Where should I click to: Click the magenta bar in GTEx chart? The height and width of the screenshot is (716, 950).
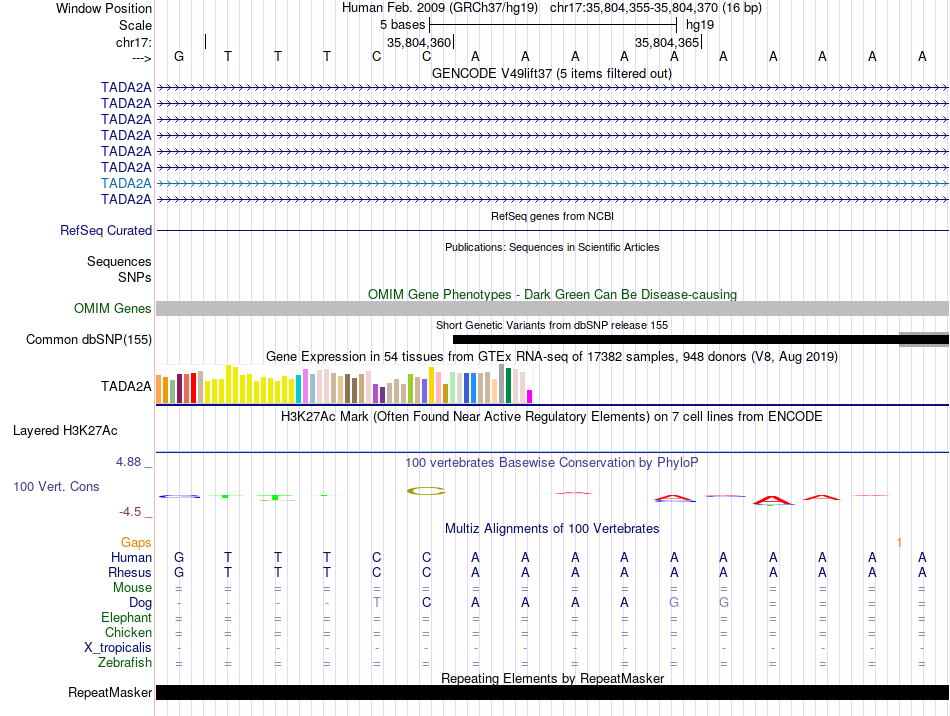click(530, 396)
